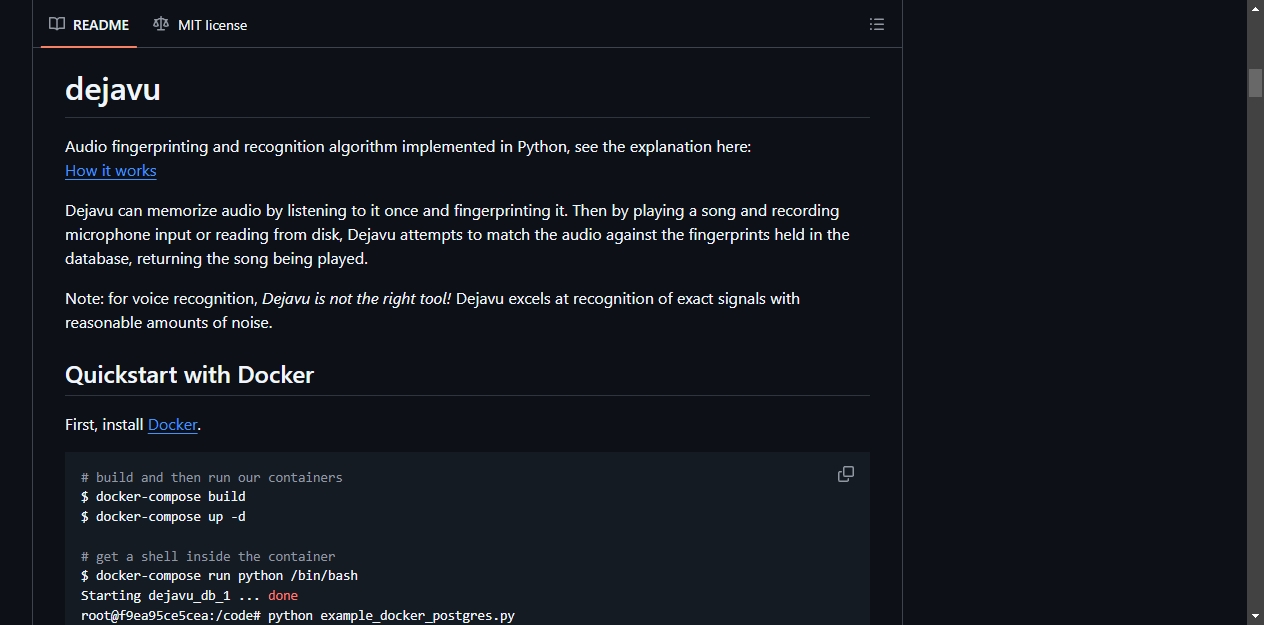
Task: Click the book icon beside README
Action: coord(57,24)
